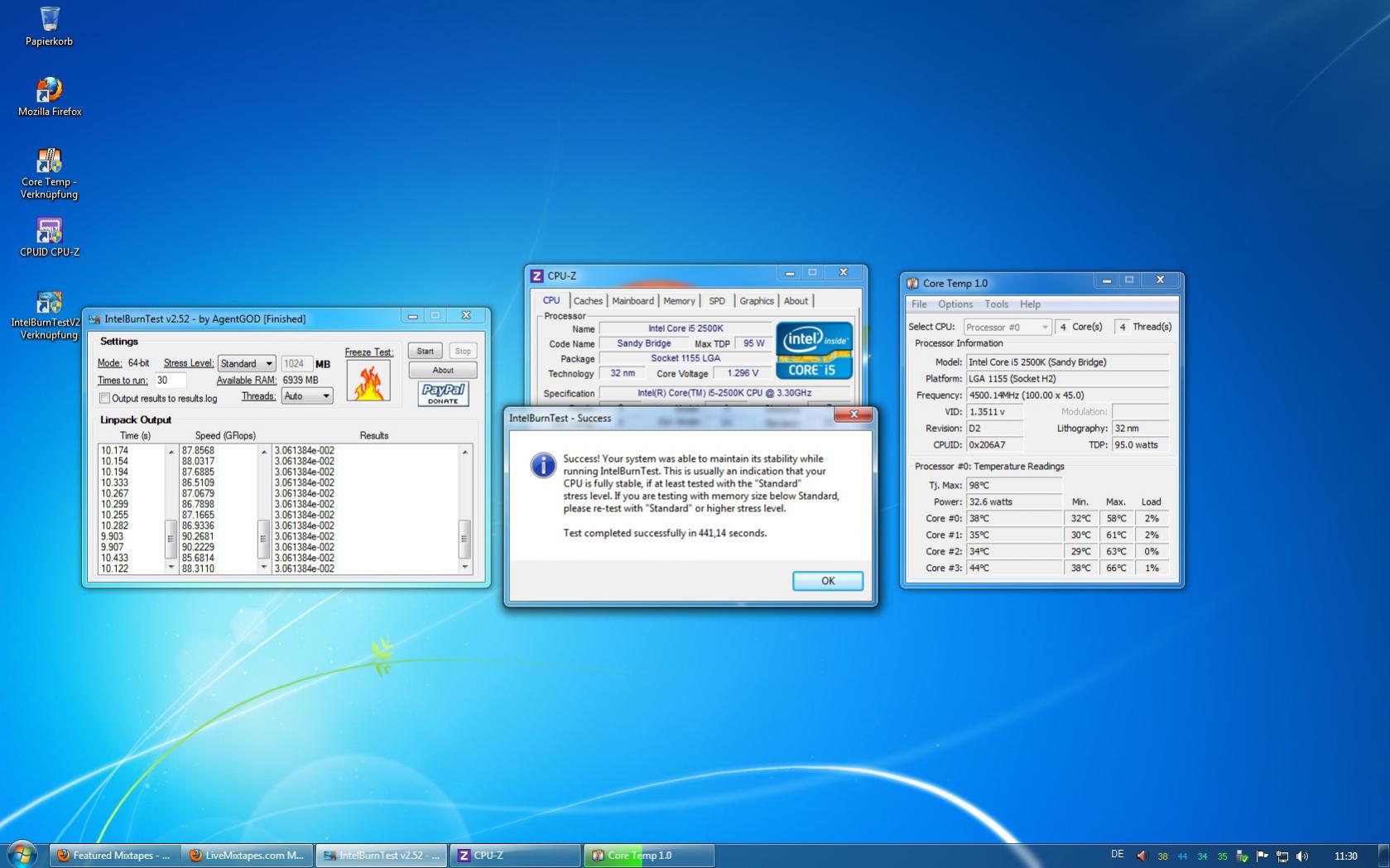
Task: Click the Times to run input field
Action: [x=170, y=381]
